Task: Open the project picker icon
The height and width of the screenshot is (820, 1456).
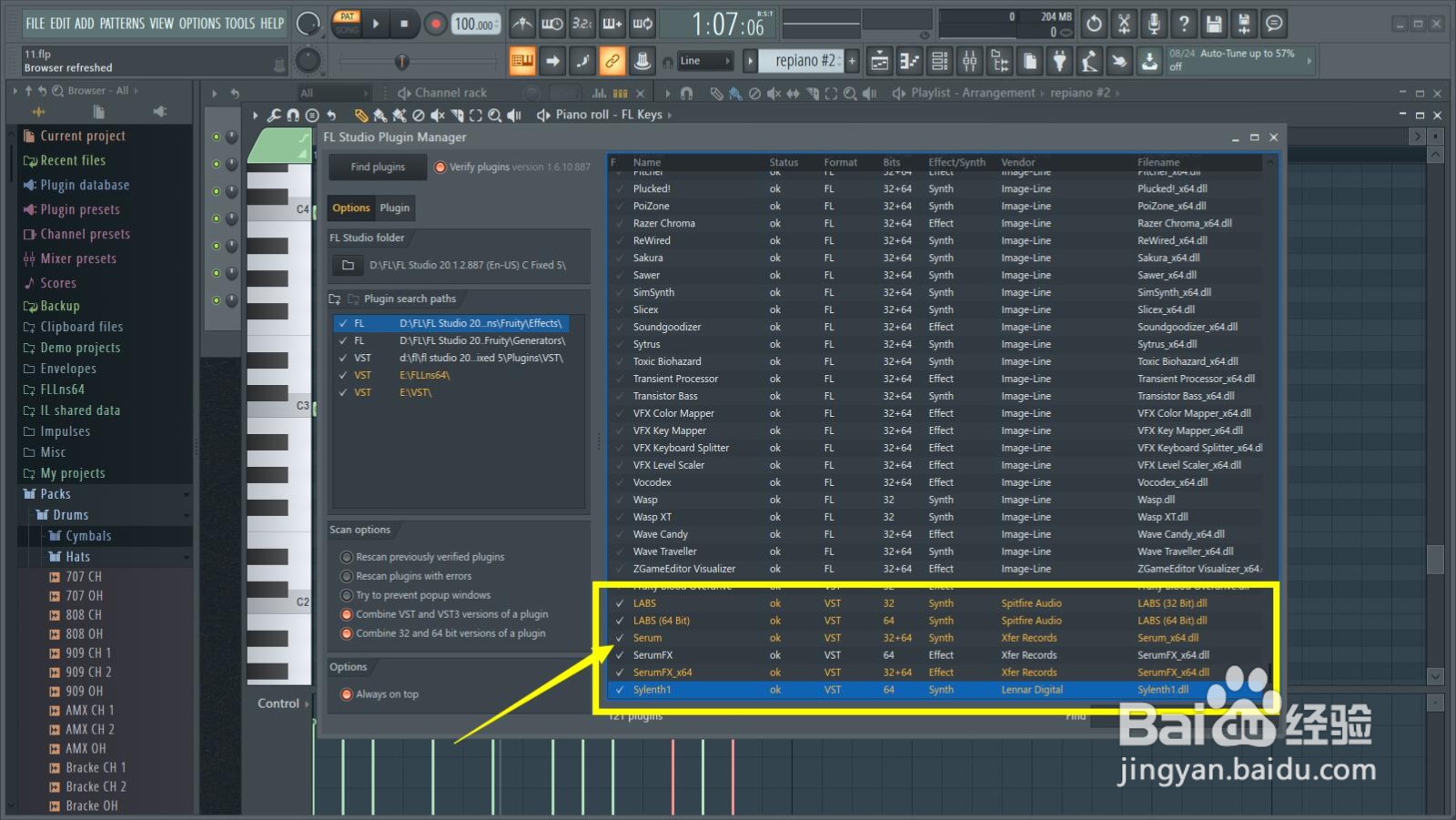Action: tap(1029, 61)
